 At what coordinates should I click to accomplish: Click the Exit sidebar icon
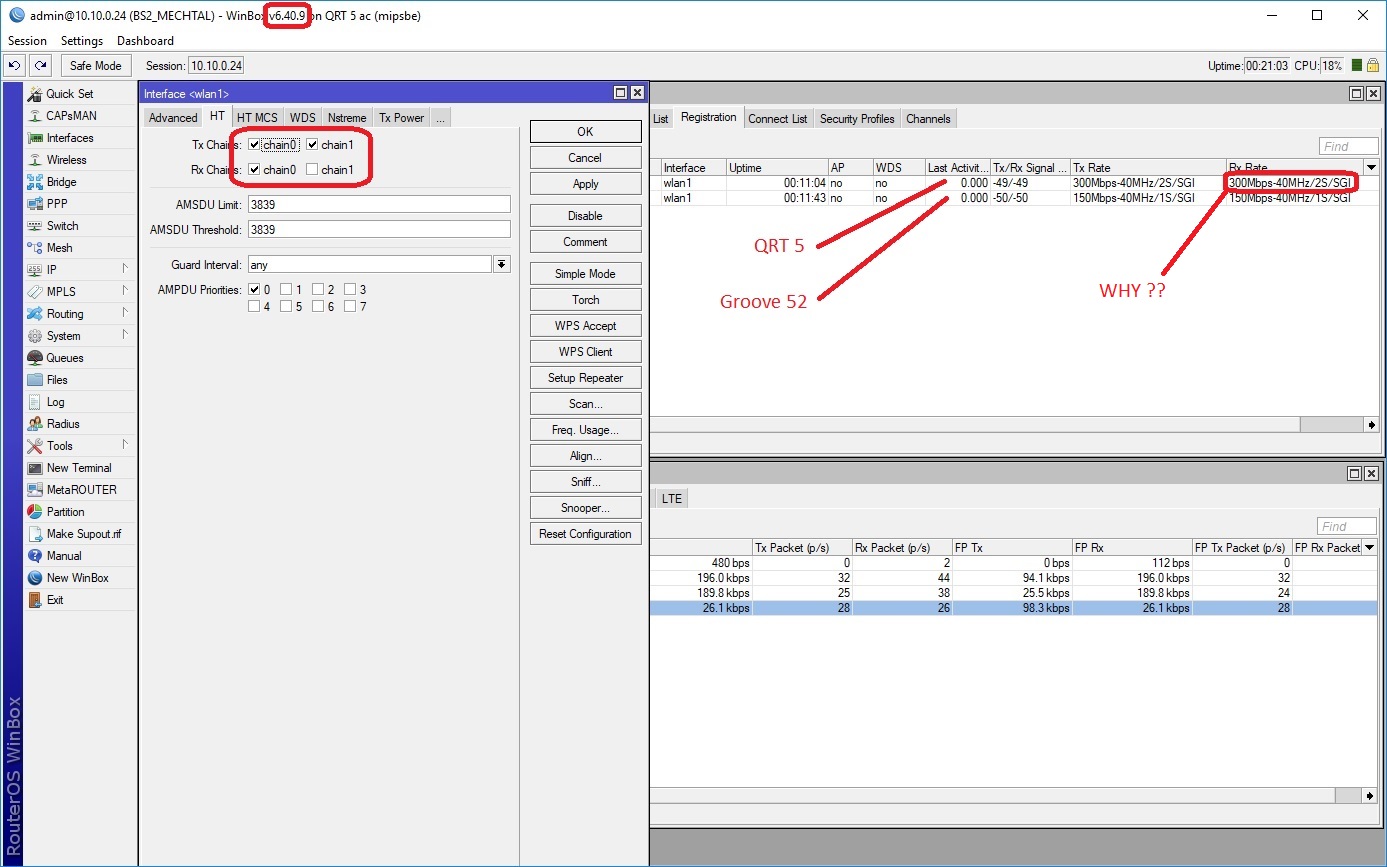tap(35, 600)
